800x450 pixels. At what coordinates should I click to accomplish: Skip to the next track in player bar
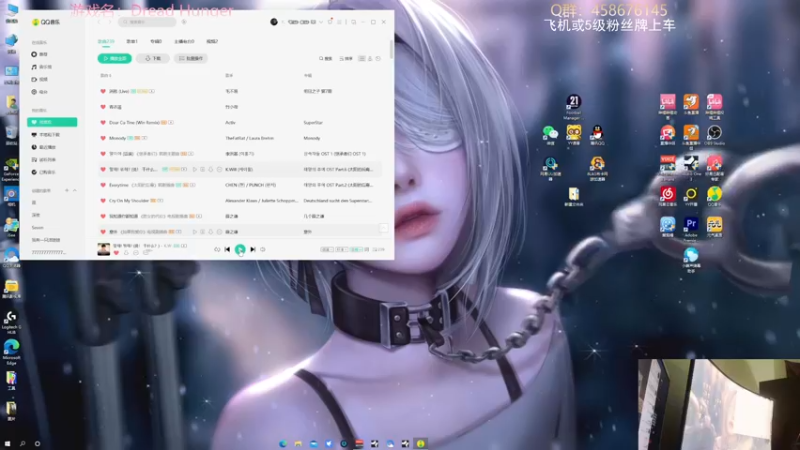pos(253,249)
